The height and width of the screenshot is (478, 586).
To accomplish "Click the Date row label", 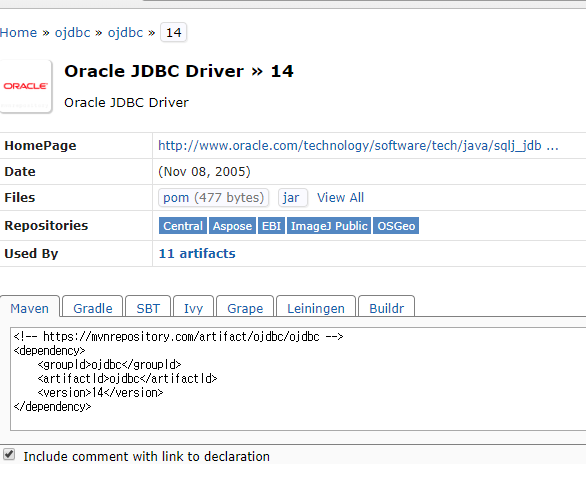I will [x=20, y=172].
